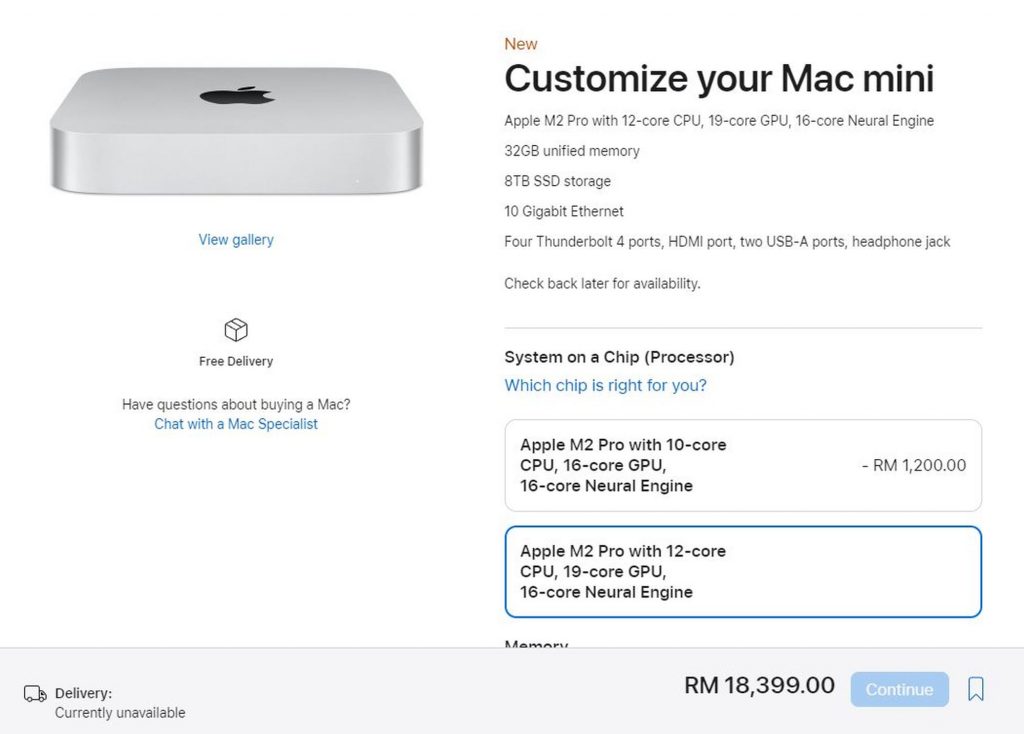The image size is (1024, 734).
Task: Click the bookmark save icon
Action: 976,689
